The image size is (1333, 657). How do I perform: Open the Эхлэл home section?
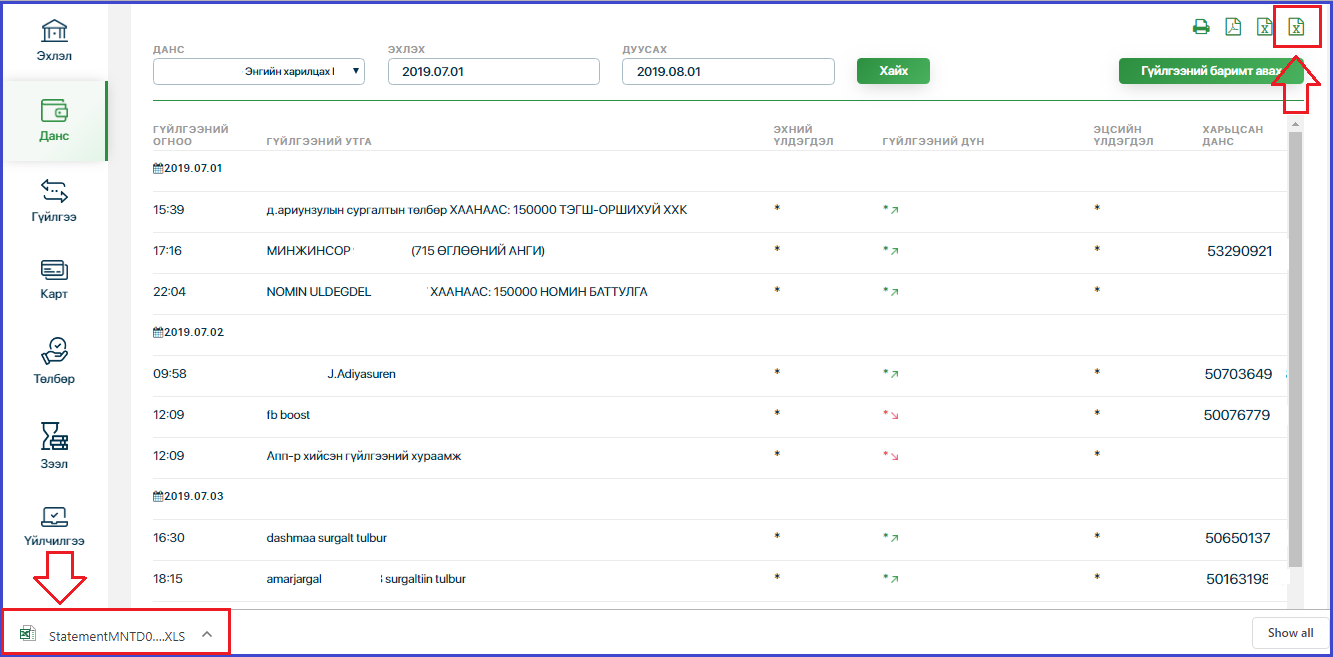tap(54, 39)
